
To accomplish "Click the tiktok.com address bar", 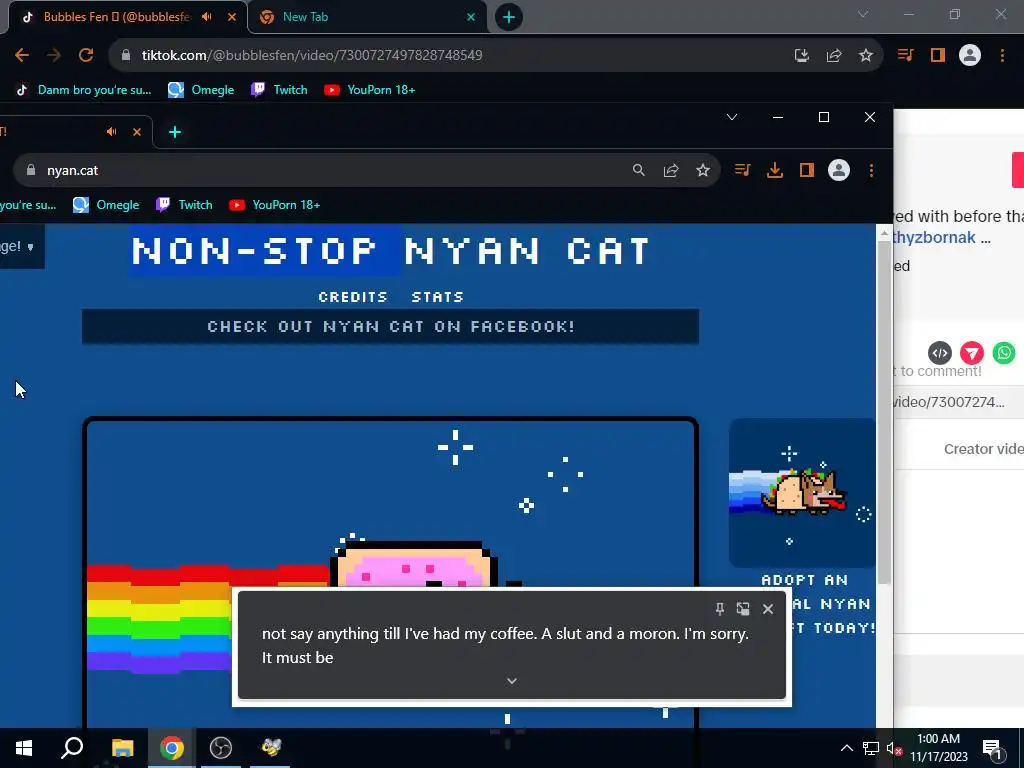I will tap(451, 56).
